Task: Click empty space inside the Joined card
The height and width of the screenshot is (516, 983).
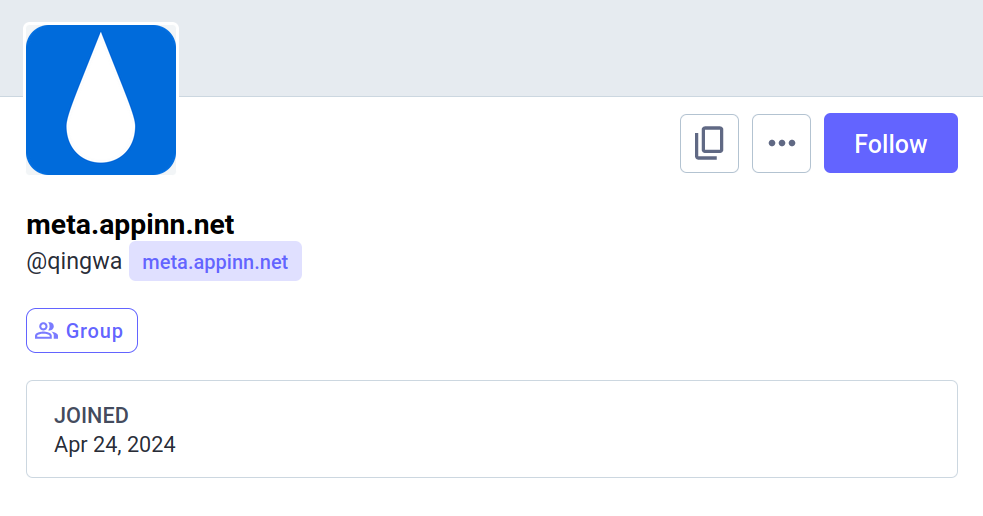Action: [600, 430]
